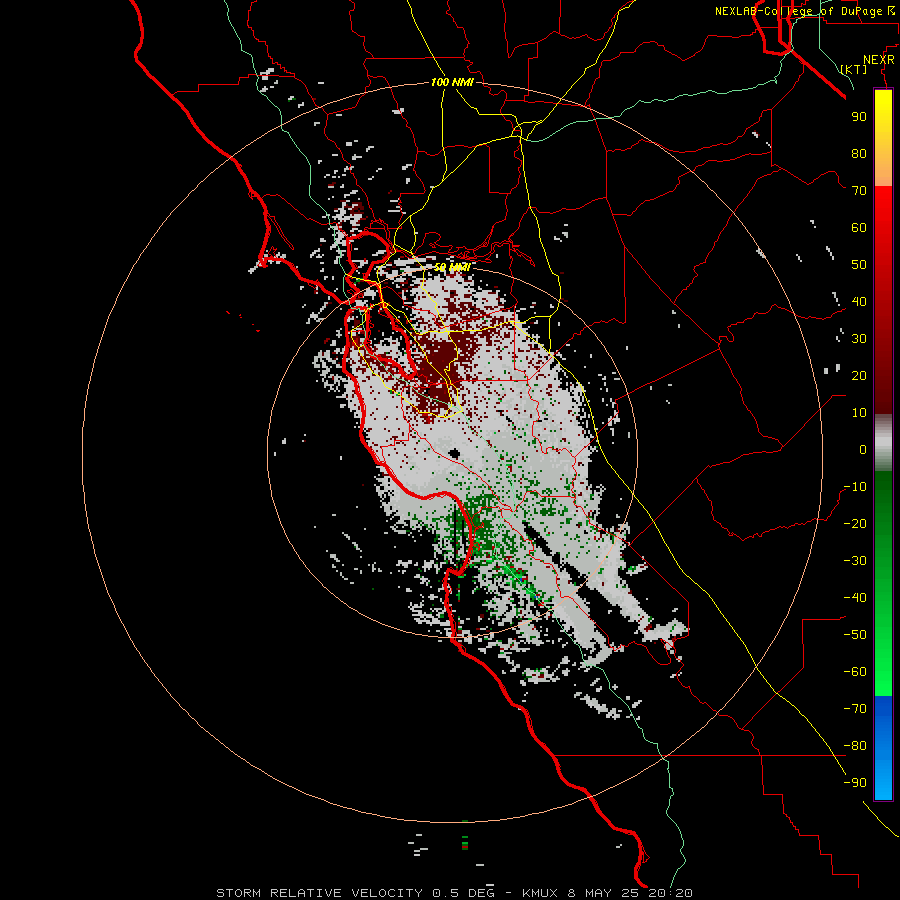Image resolution: width=900 pixels, height=900 pixels.
Task: Select the -10 scale value
Action: 855,487
